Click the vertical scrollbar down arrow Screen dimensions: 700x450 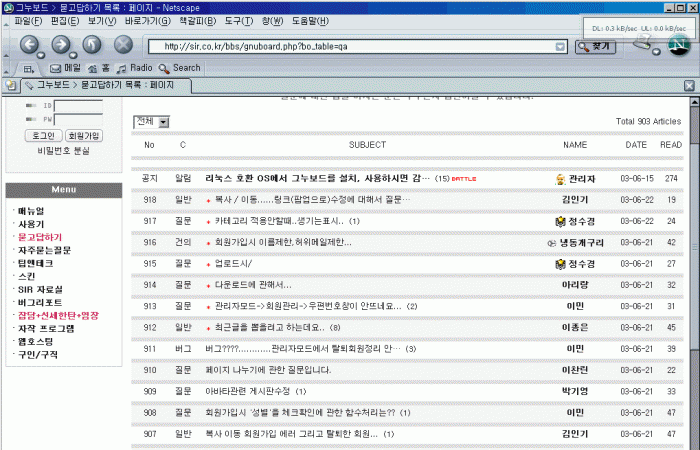691,444
